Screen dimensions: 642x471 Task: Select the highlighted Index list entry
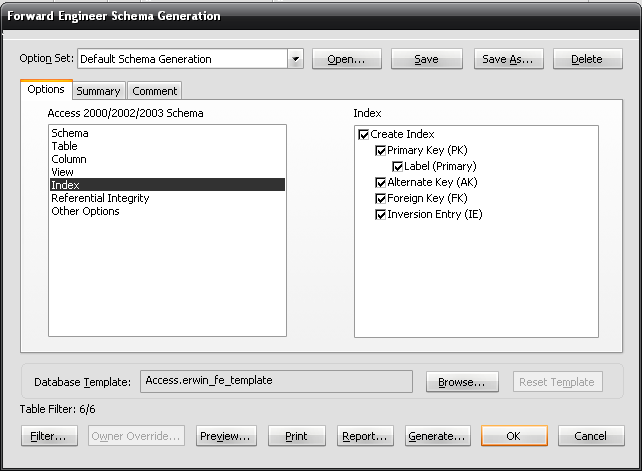coord(167,185)
